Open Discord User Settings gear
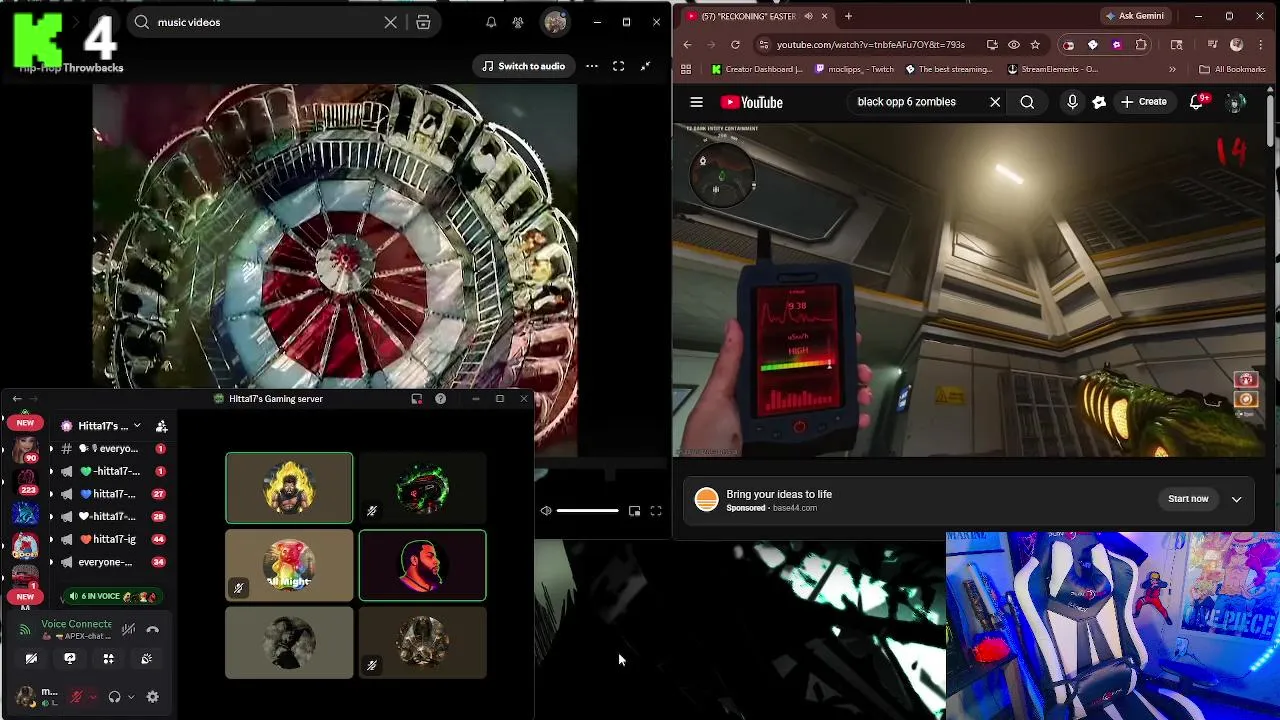This screenshot has width=1280, height=720. 153,697
